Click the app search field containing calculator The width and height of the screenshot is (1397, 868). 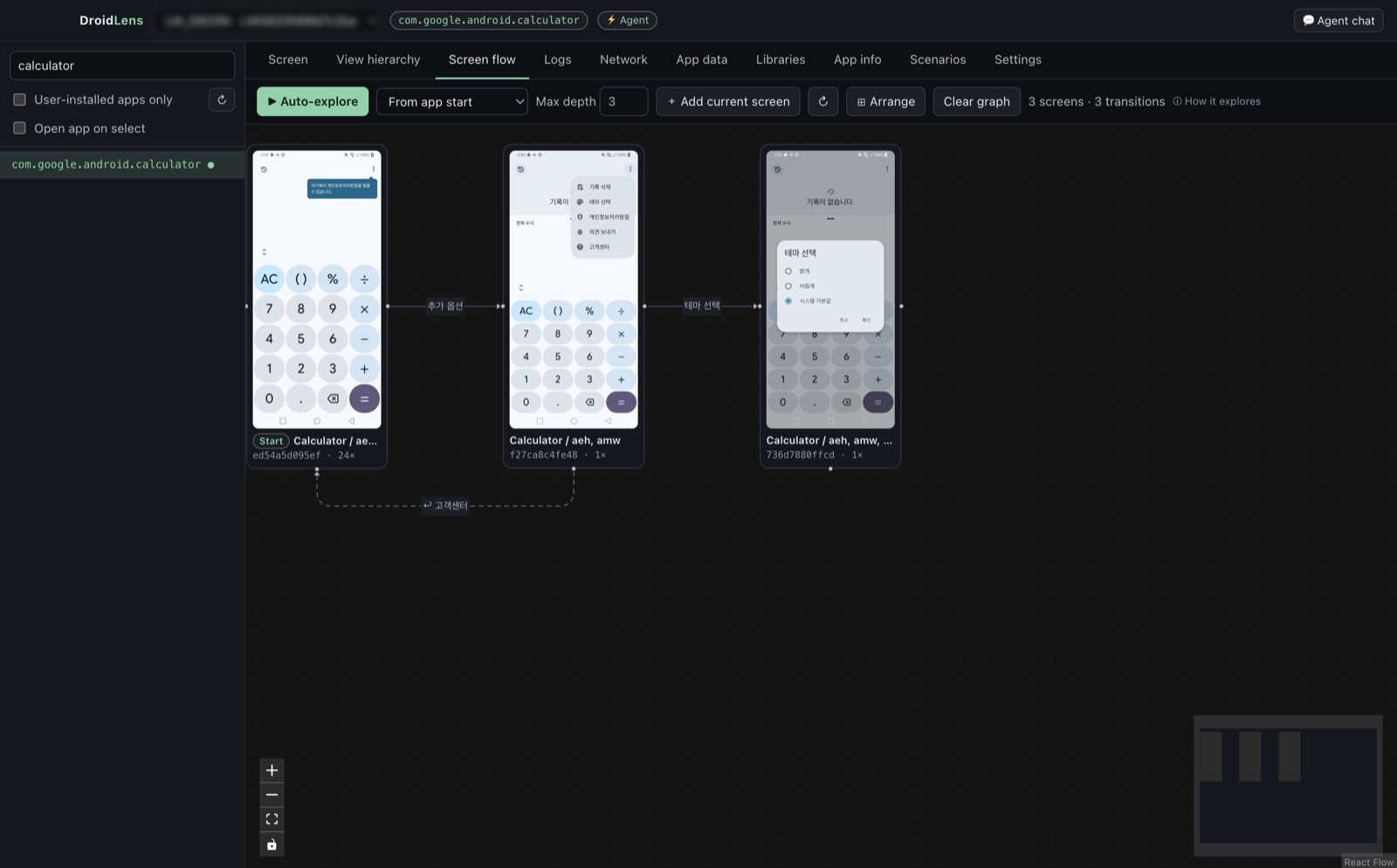point(122,65)
